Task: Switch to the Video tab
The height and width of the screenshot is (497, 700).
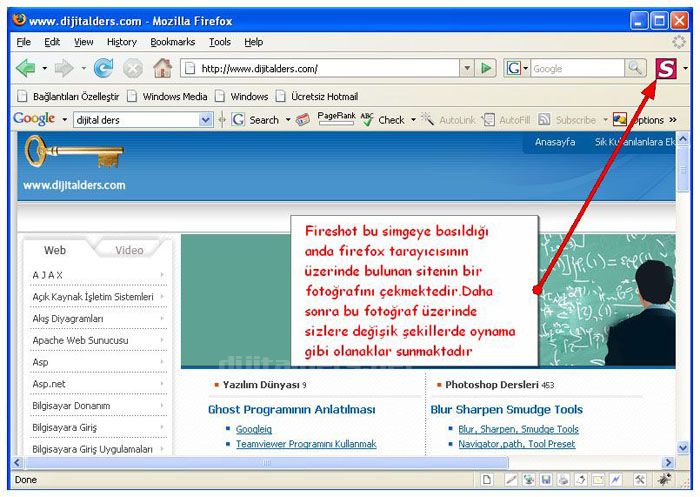Action: coord(129,250)
